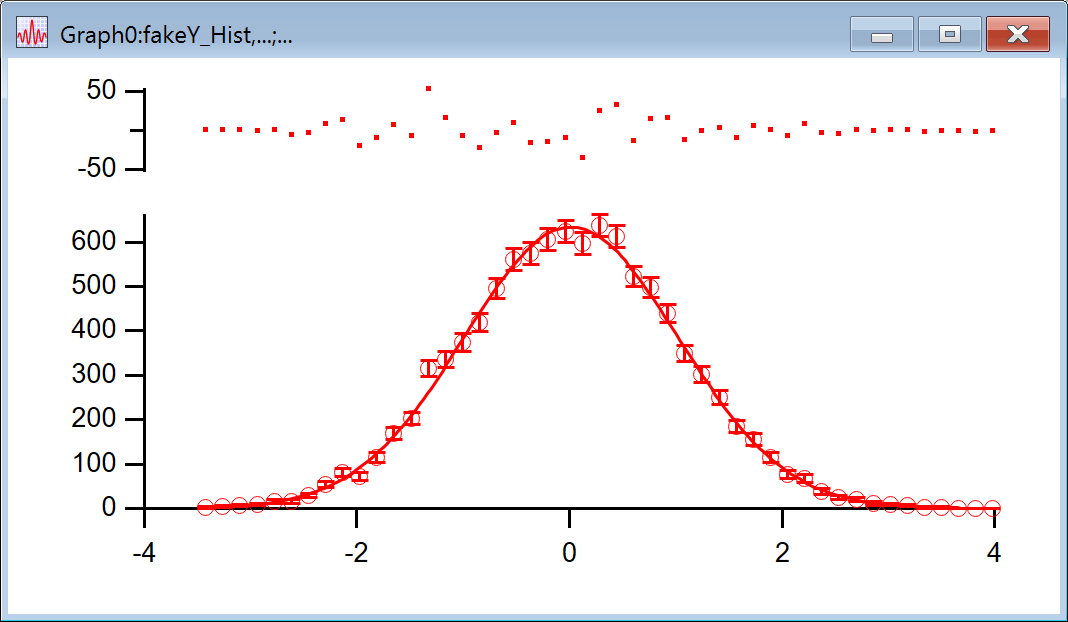The width and height of the screenshot is (1068, 622).
Task: Click the 2 tick label on horizontal axis
Action: pos(782,551)
